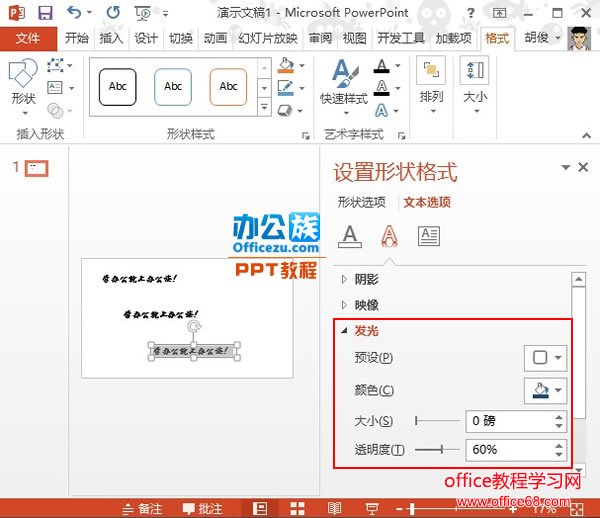600x518 pixels.
Task: Click the text box icon in 插入形状
Action: coord(55,88)
